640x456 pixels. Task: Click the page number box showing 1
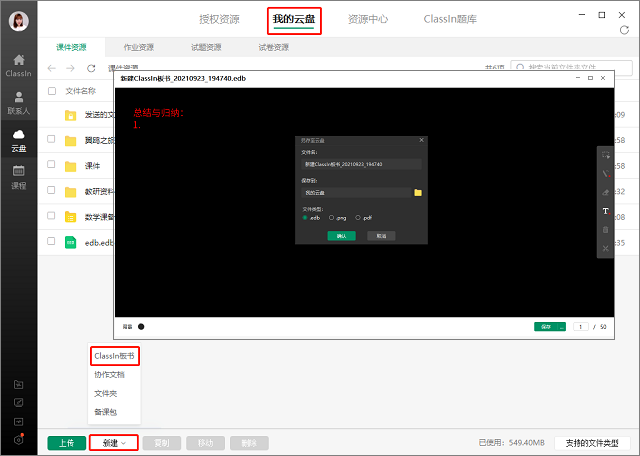coord(581,327)
